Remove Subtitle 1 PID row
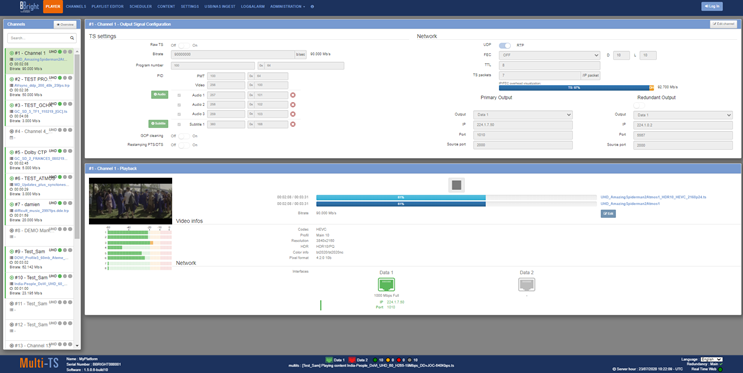Viewport: 743px width, 373px height. coord(293,124)
